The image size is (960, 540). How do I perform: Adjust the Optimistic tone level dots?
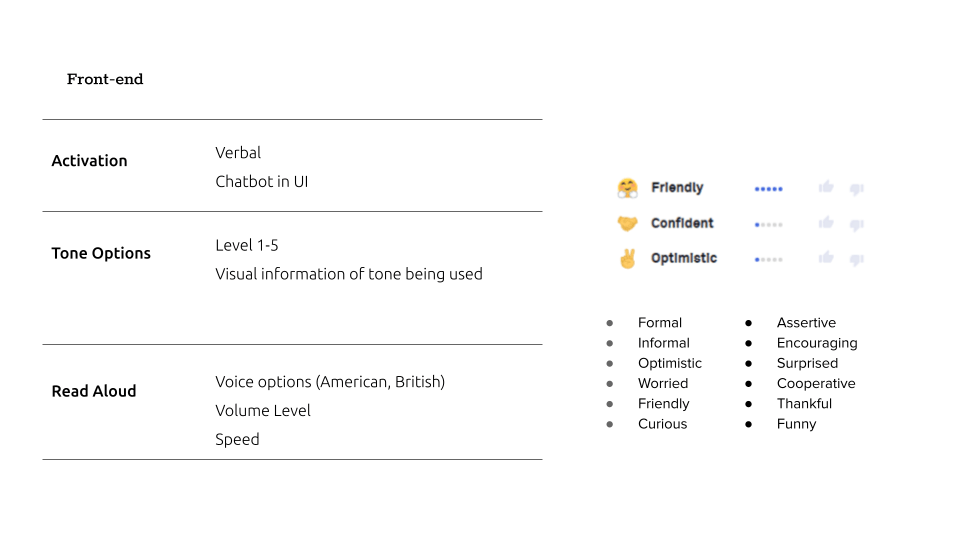pos(768,260)
